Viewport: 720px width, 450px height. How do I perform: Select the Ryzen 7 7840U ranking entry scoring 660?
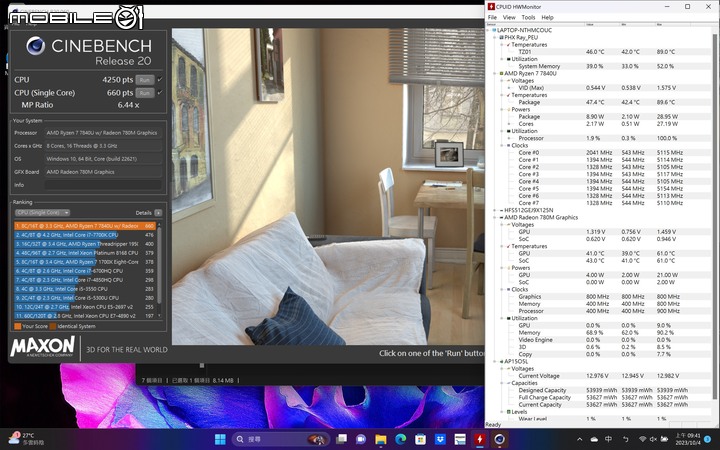click(85, 226)
